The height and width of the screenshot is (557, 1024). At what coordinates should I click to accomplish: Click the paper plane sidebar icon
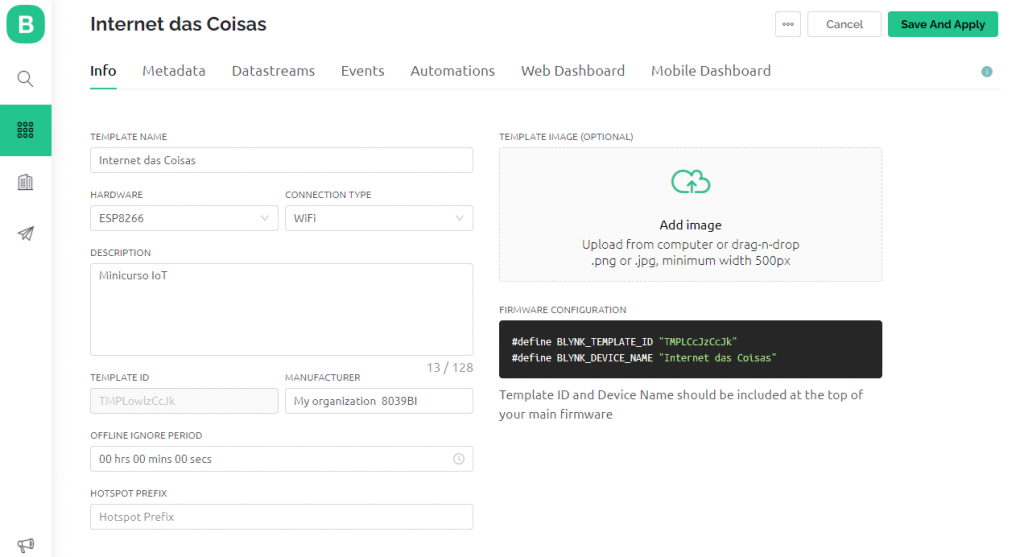pyautogui.click(x=25, y=234)
